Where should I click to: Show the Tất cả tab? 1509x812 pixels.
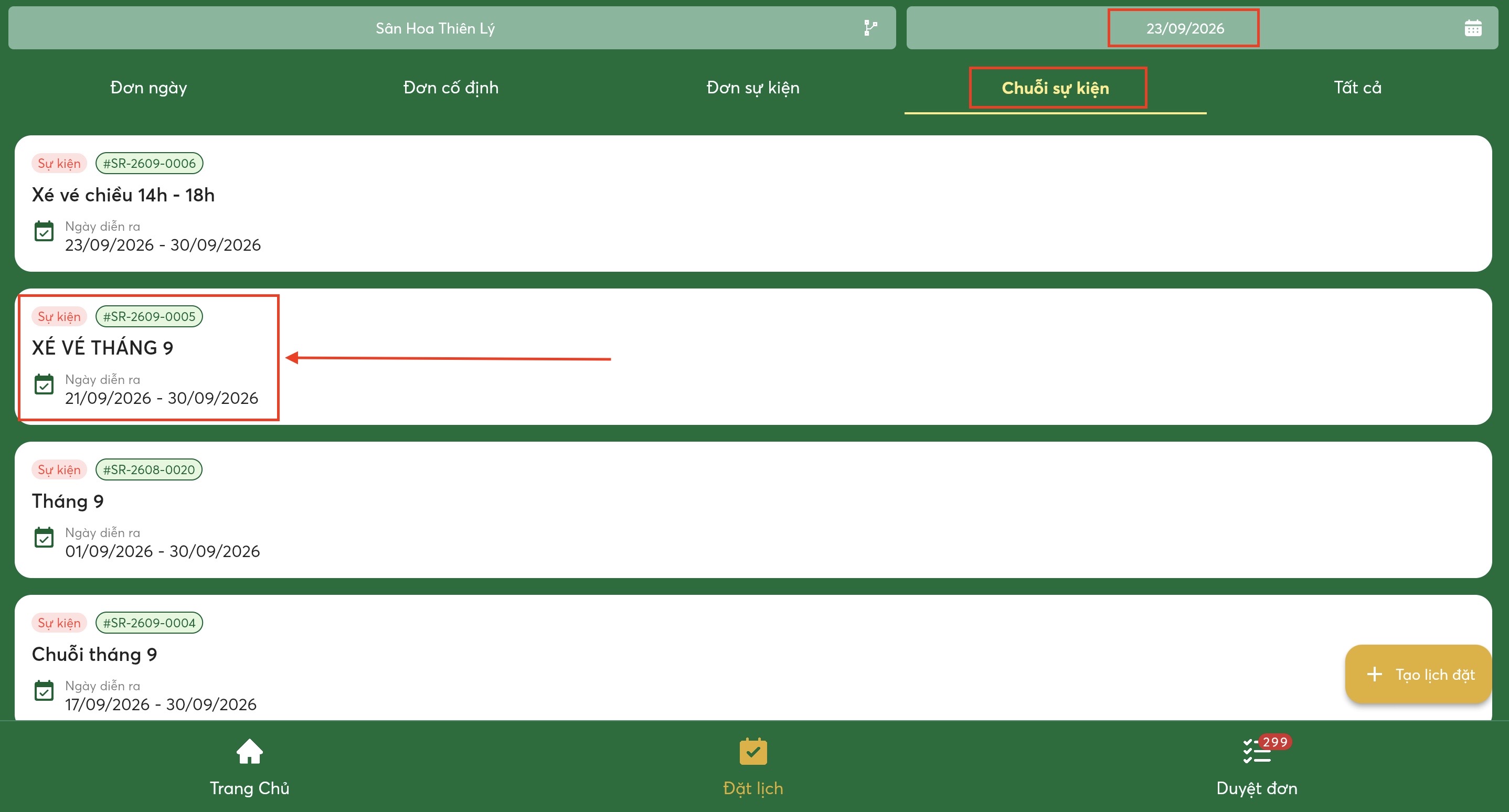[x=1357, y=88]
